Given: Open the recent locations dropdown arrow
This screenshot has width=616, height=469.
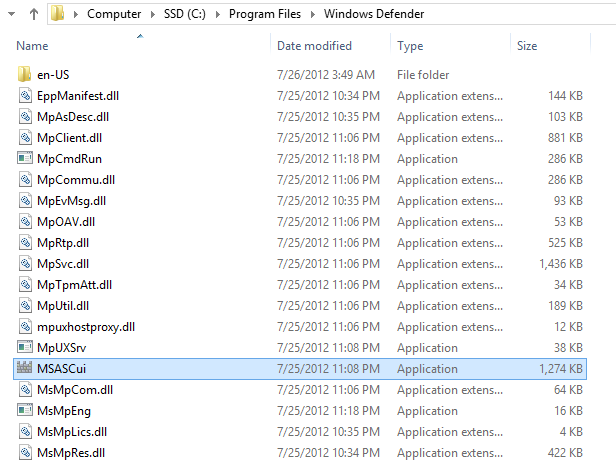Looking at the screenshot, I should tap(11, 14).
